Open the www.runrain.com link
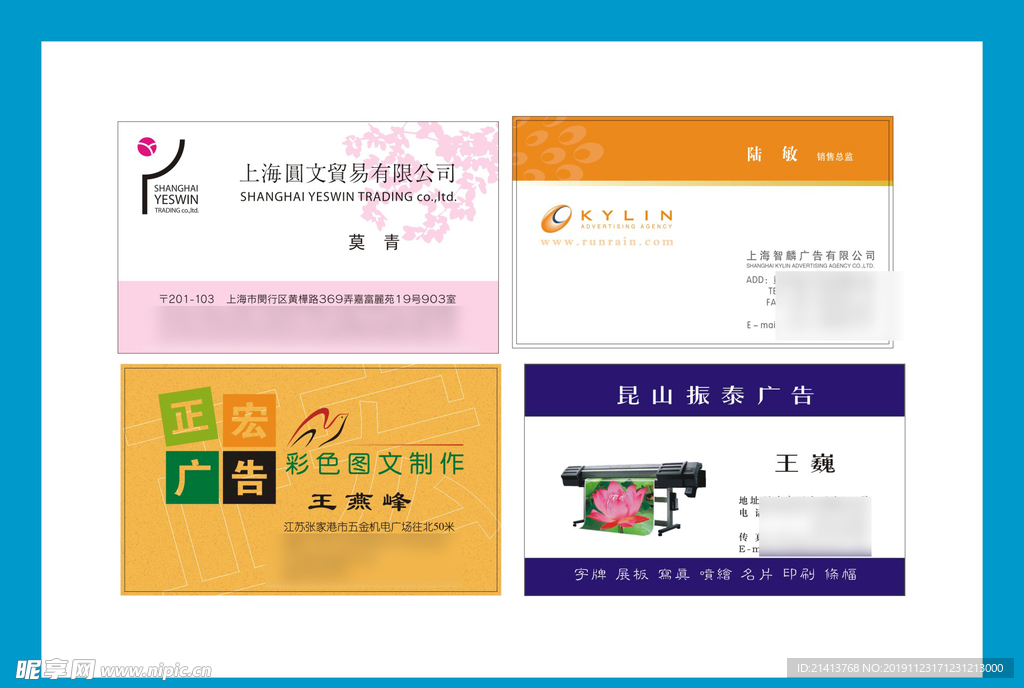 click(x=606, y=242)
